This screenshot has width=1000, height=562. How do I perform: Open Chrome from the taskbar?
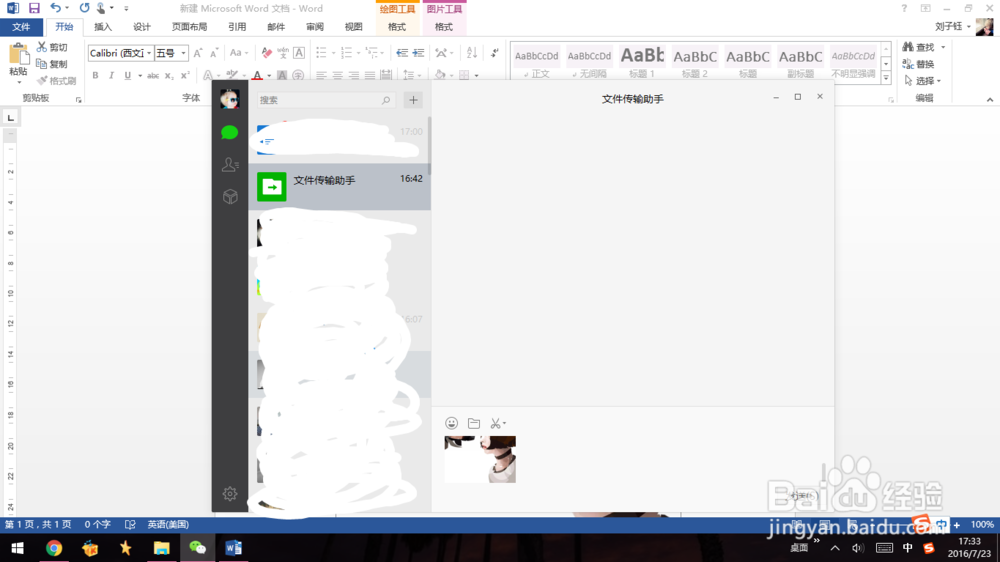pyautogui.click(x=54, y=548)
